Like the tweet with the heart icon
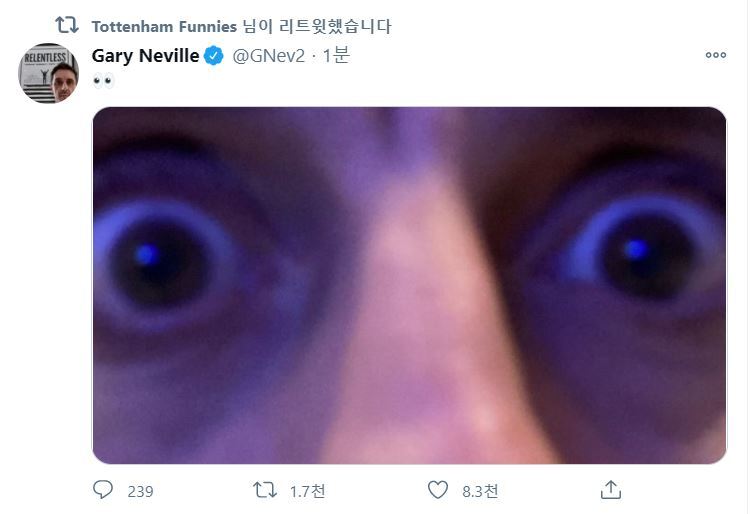The width and height of the screenshot is (750, 514). tap(437, 490)
